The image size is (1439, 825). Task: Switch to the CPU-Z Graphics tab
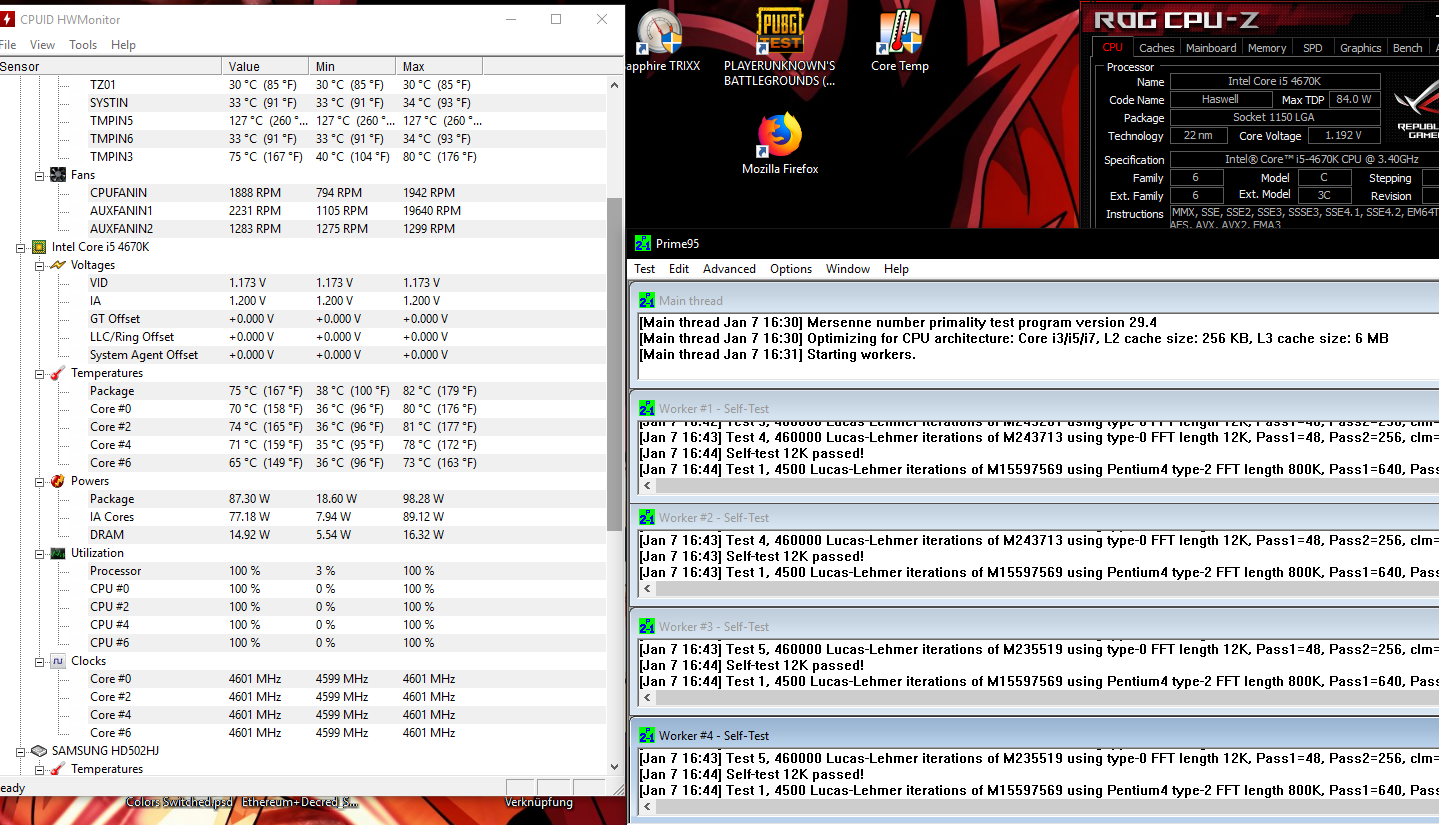click(x=1361, y=48)
